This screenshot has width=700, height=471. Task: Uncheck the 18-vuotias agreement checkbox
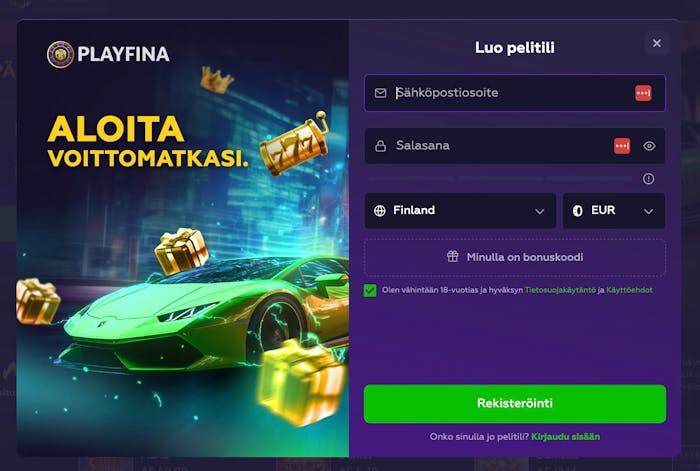[x=370, y=290]
